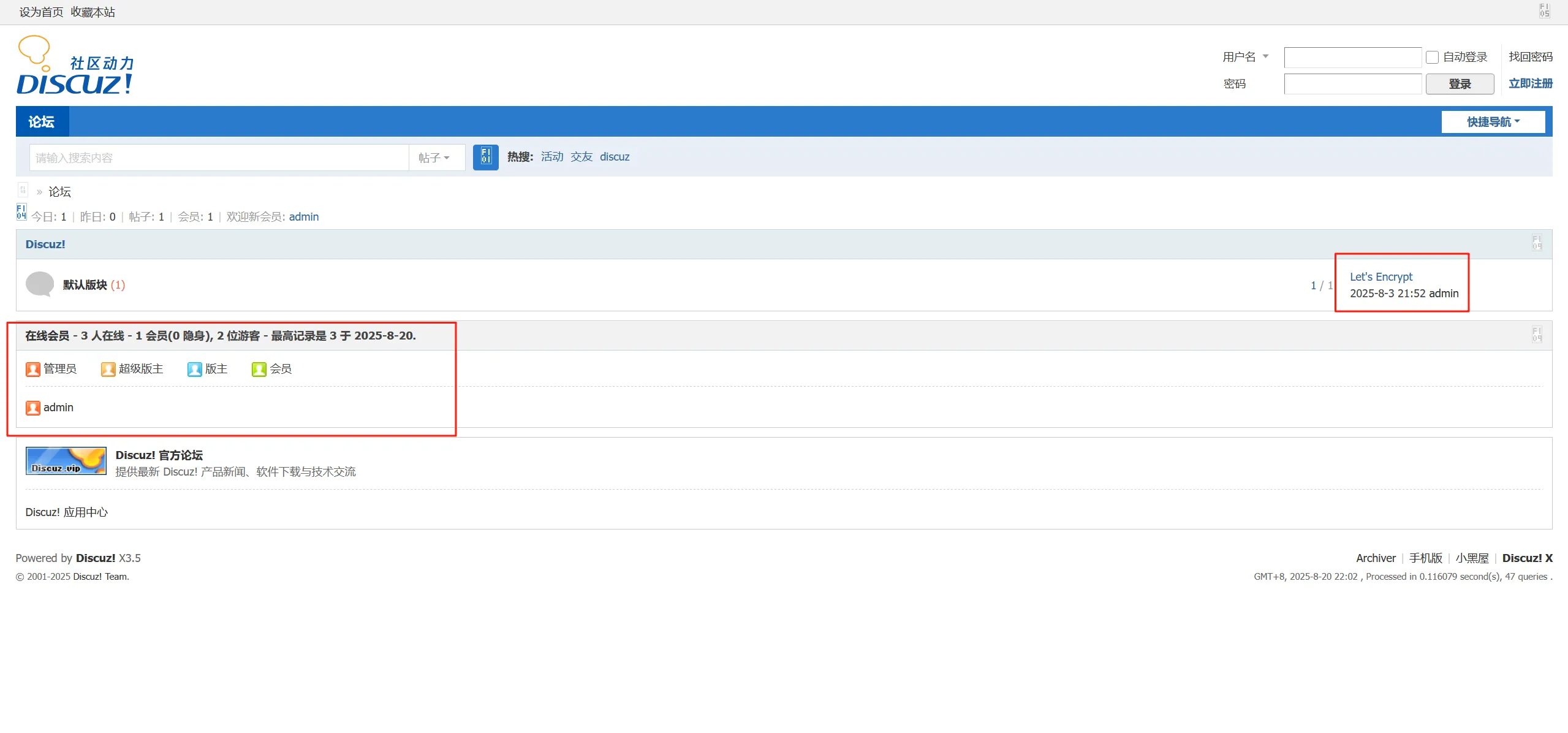
Task: Click the statistics icon before 今日
Action: coord(21,212)
